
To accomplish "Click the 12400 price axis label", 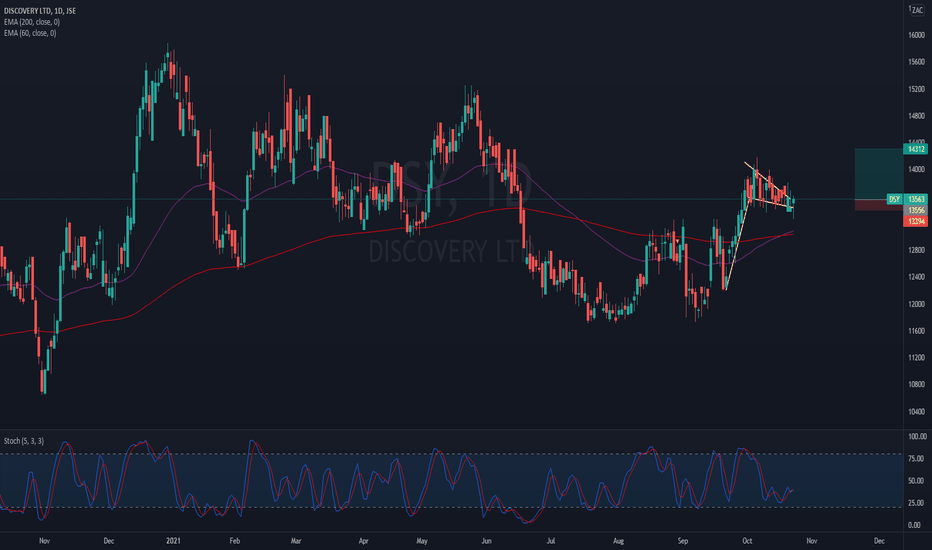I will (917, 277).
